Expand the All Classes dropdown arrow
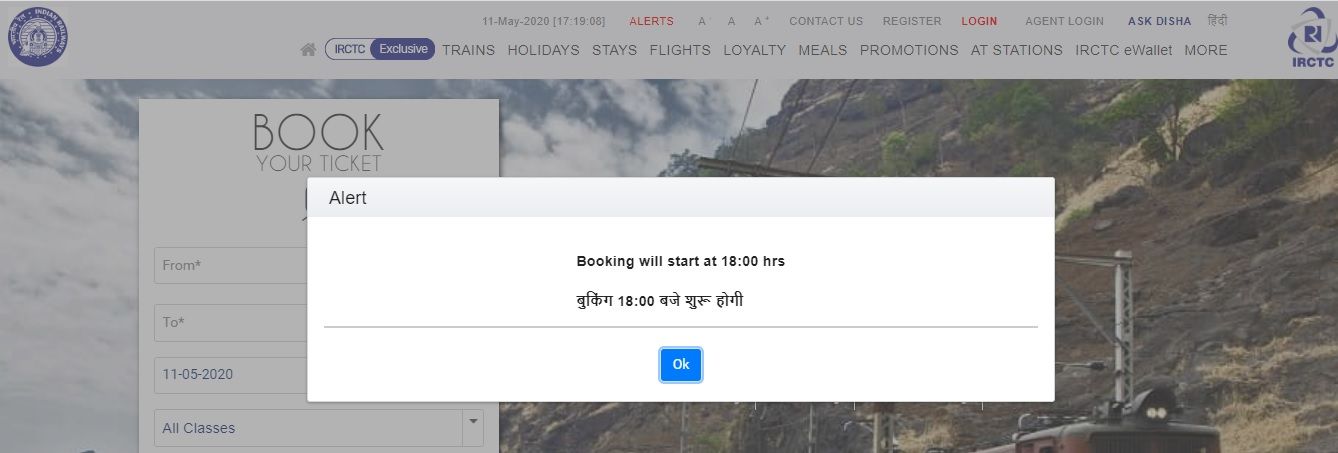 [x=473, y=427]
